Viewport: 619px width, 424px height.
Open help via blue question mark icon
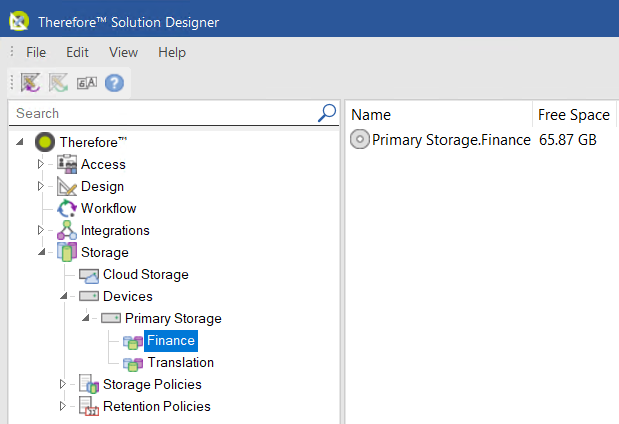(x=114, y=83)
